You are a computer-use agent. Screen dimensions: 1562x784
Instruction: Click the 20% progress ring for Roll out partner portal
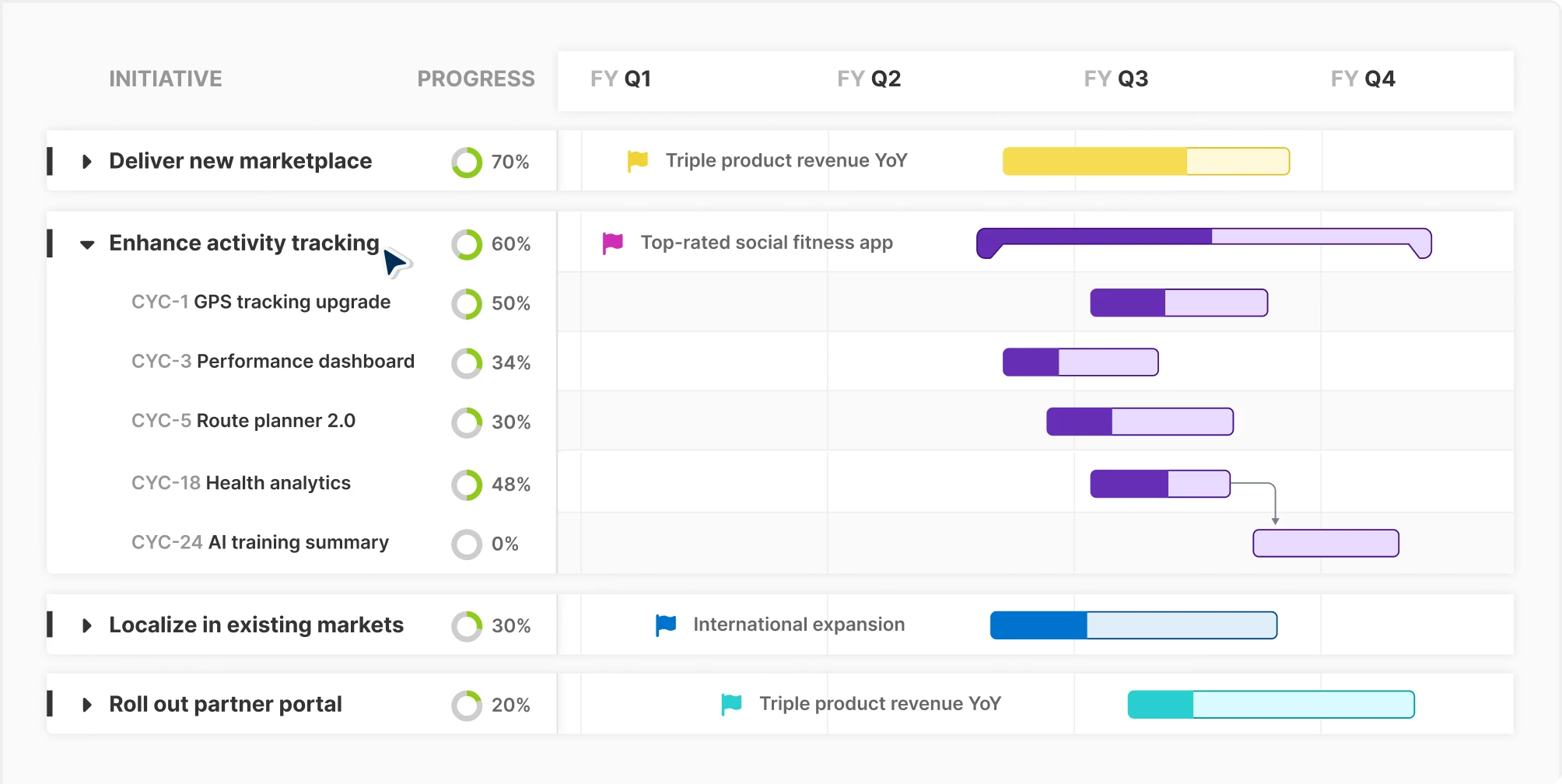pyautogui.click(x=468, y=704)
